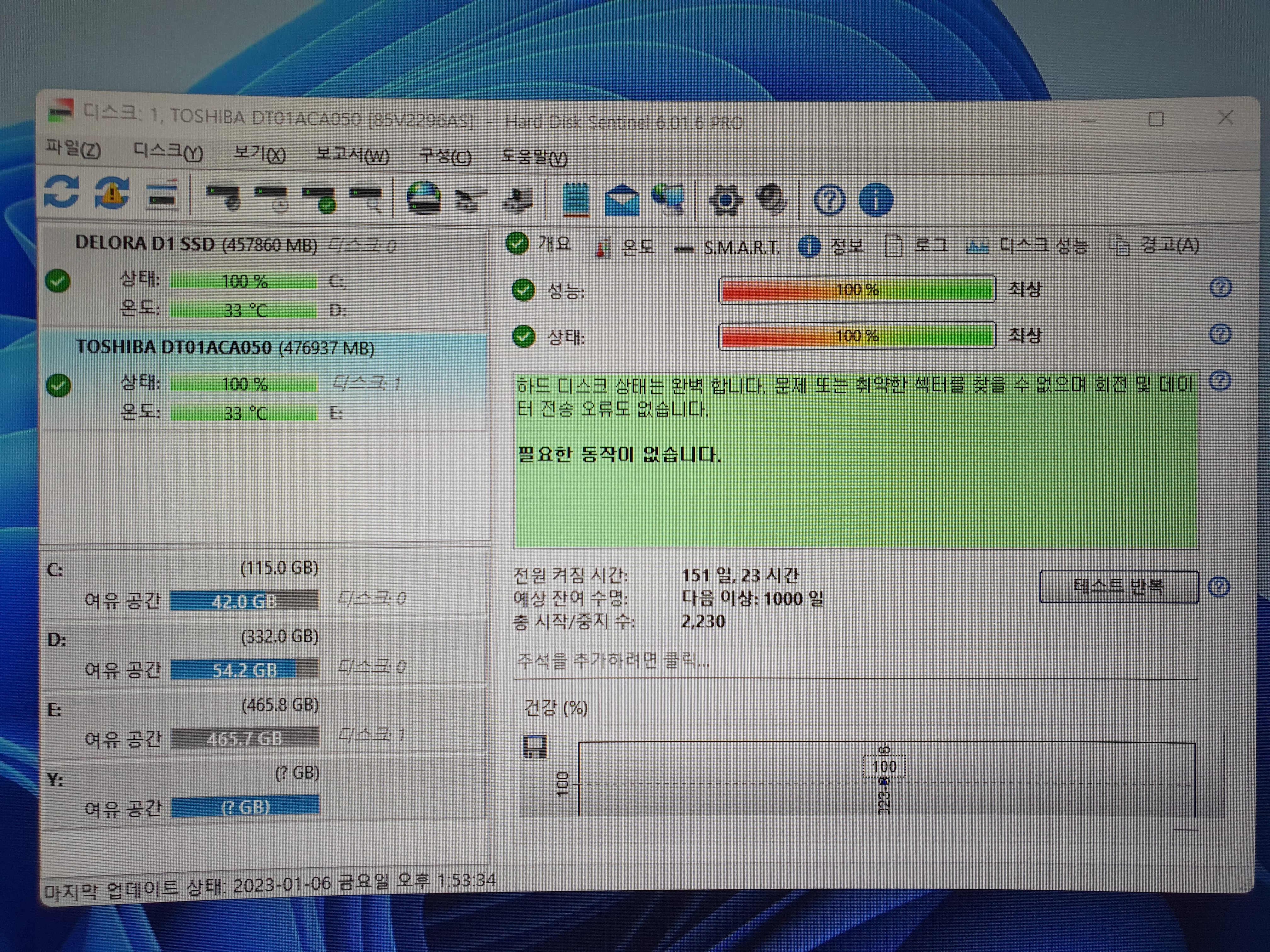
Task: Click the 성능 100 % performance bar
Action: point(857,289)
